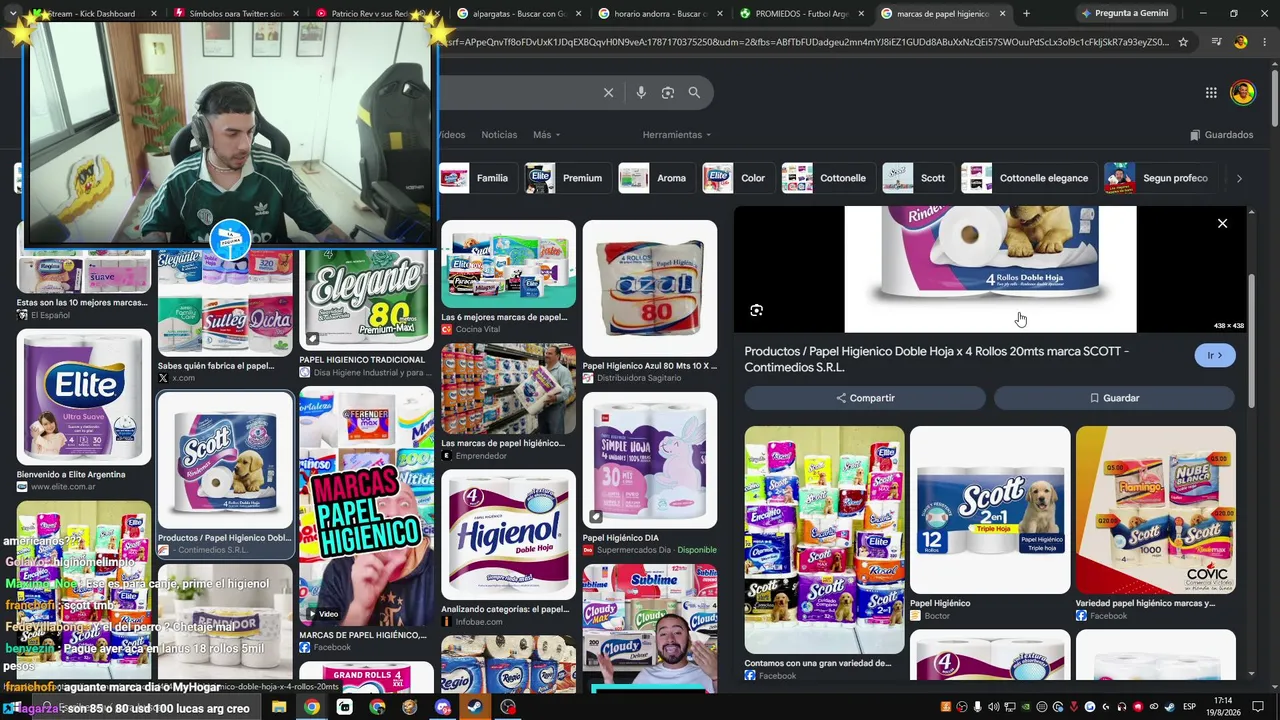This screenshot has height=720, width=1280.
Task: Open the 'Las marcas de papel higiénico' Emprendedor image
Action: point(508,390)
